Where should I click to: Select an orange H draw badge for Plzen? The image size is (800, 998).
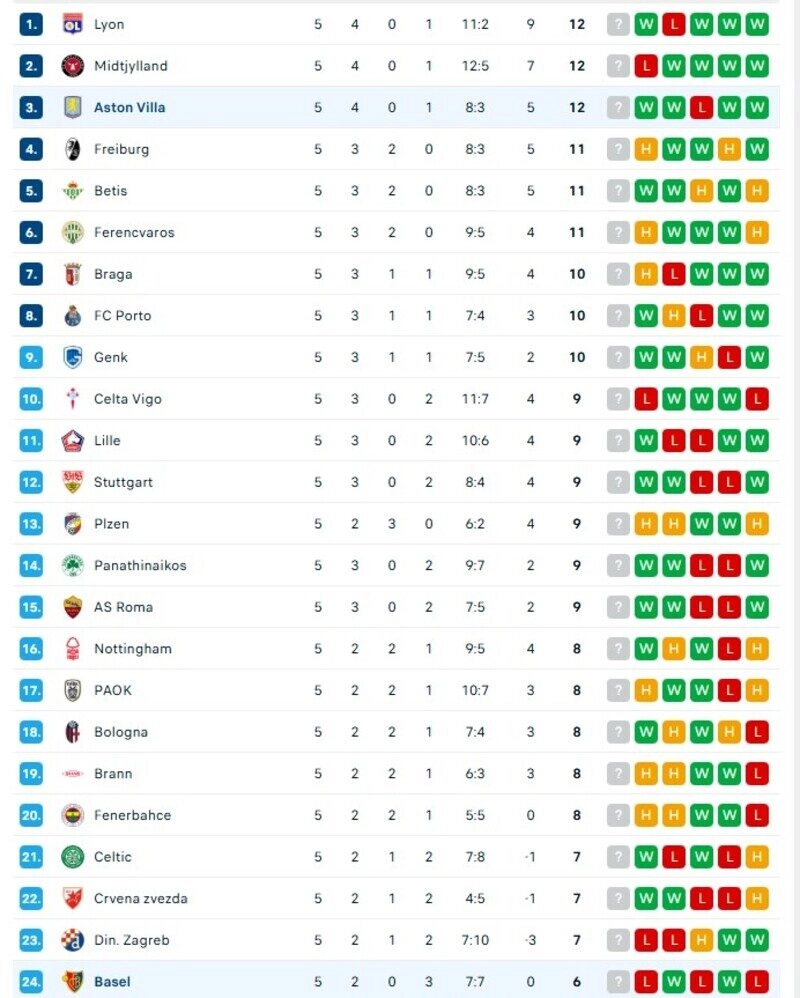tap(647, 523)
